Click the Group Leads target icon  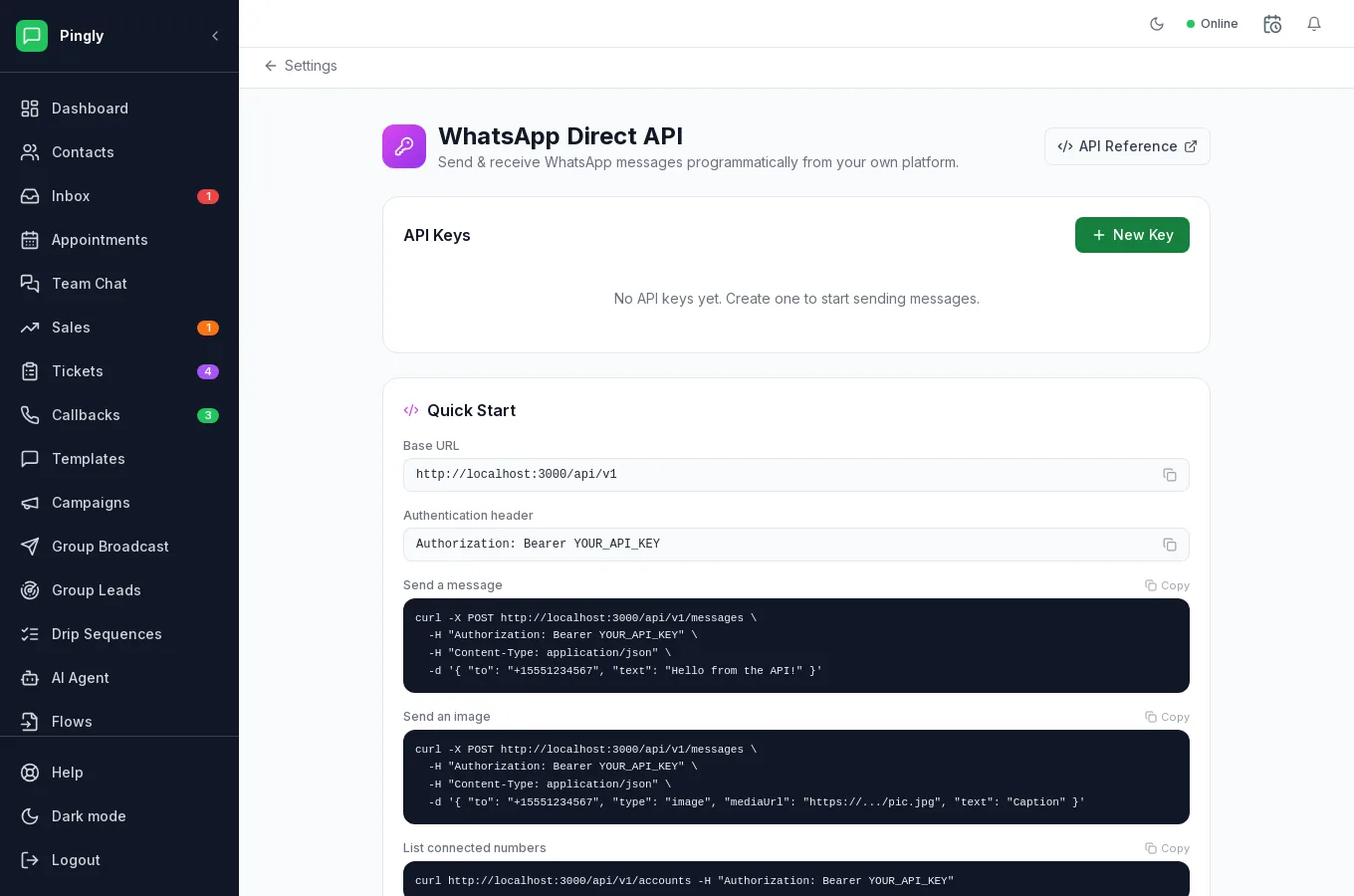[30, 590]
